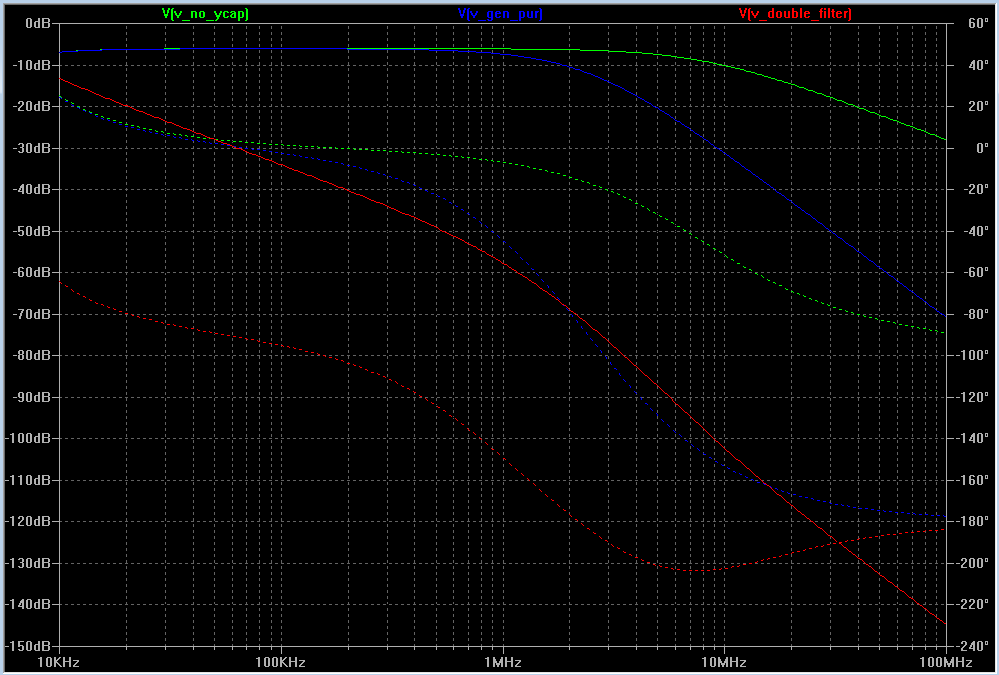Image resolution: width=999 pixels, height=675 pixels.
Task: Click the -180° phase axis label
Action: pyautogui.click(x=973, y=521)
